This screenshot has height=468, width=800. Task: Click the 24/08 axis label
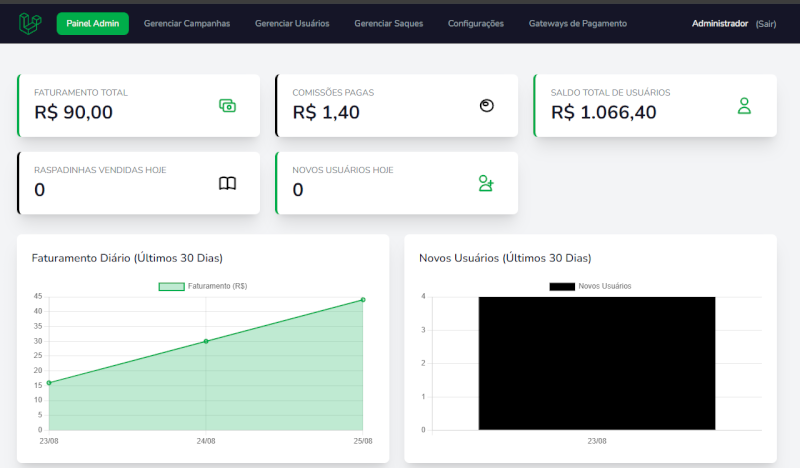pyautogui.click(x=206, y=441)
